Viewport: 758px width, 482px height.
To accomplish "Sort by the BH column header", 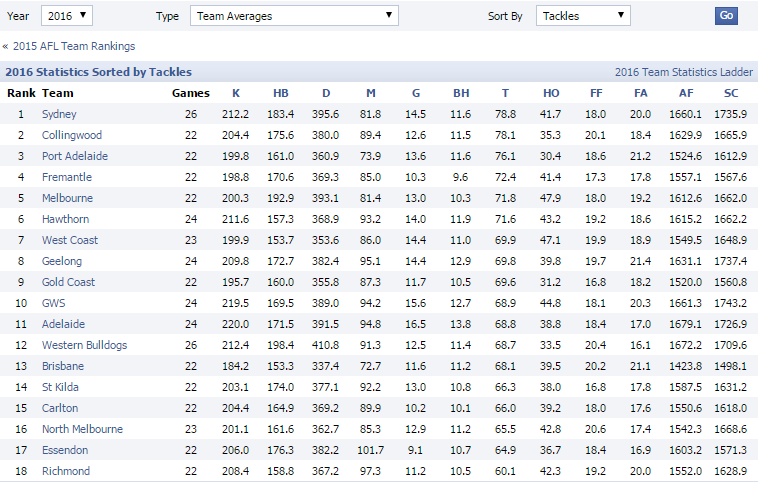I will point(461,93).
